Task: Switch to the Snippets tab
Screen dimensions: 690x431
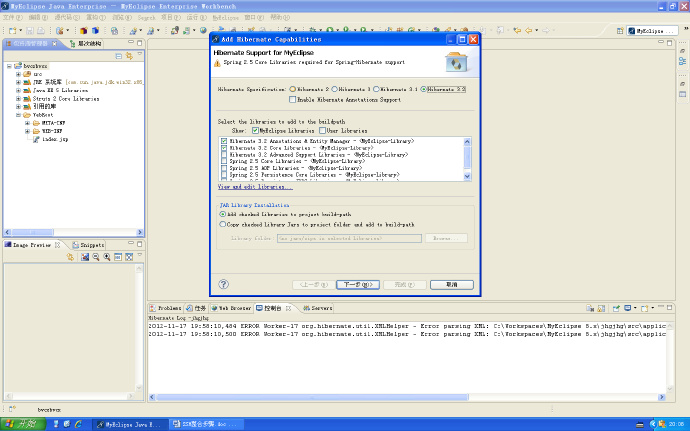Action: 88,245
